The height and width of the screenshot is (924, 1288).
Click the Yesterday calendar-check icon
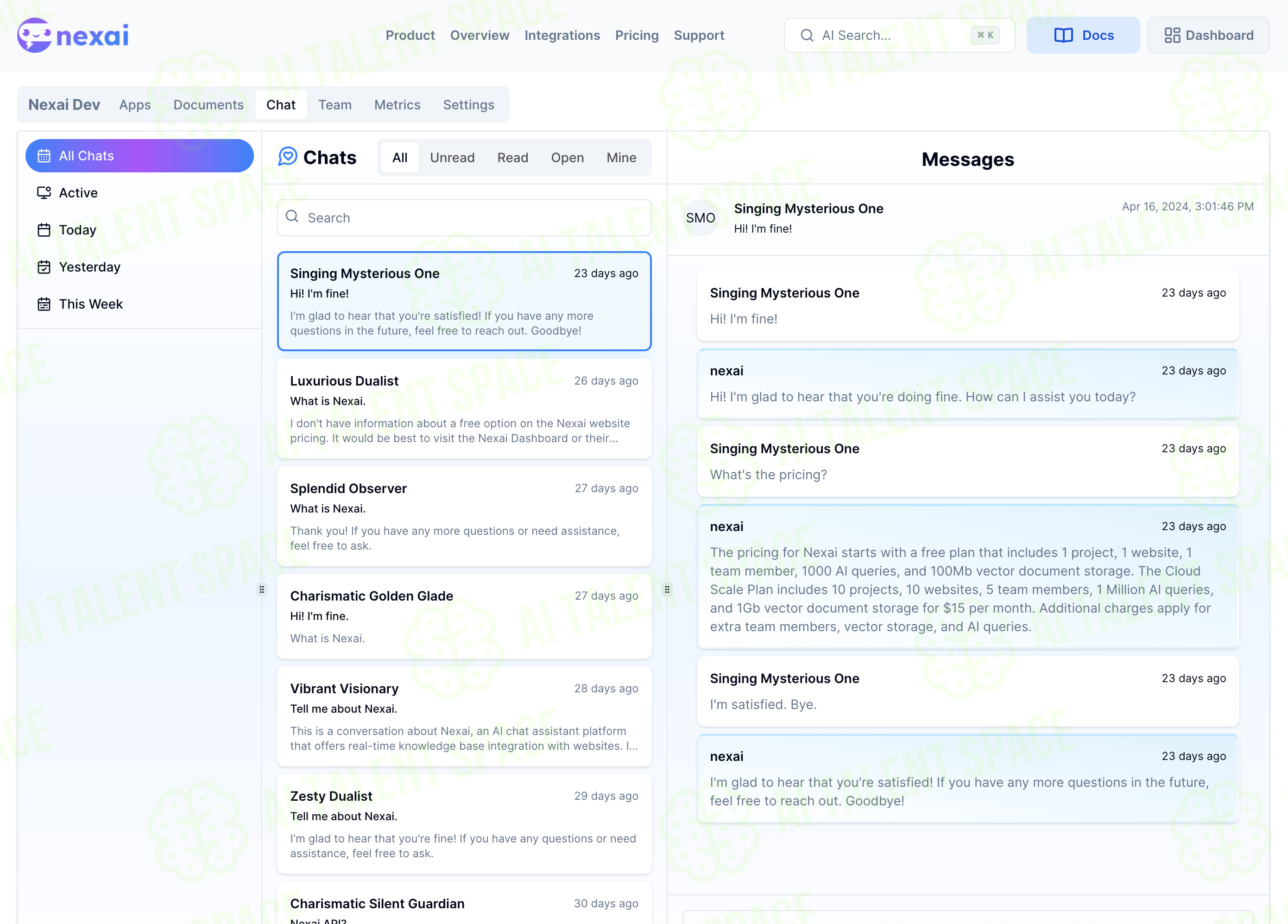[44, 267]
